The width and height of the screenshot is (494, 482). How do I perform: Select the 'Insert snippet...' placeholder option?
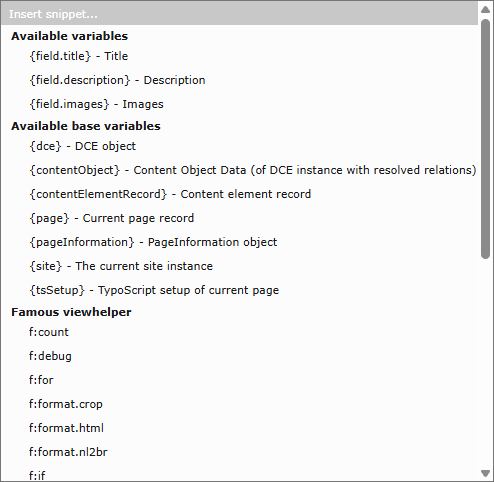point(239,14)
